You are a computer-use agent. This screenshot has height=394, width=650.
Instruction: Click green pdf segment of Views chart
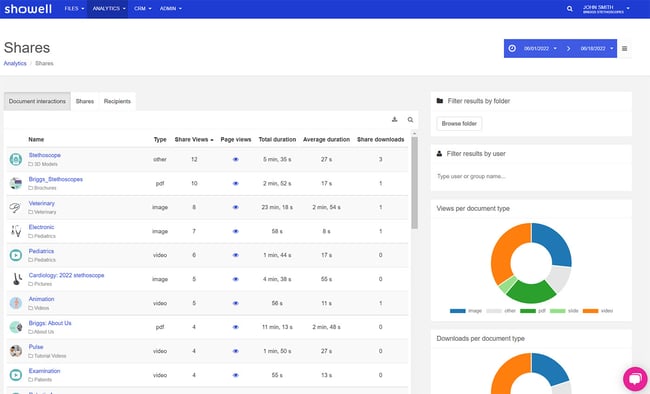[x=532, y=292]
